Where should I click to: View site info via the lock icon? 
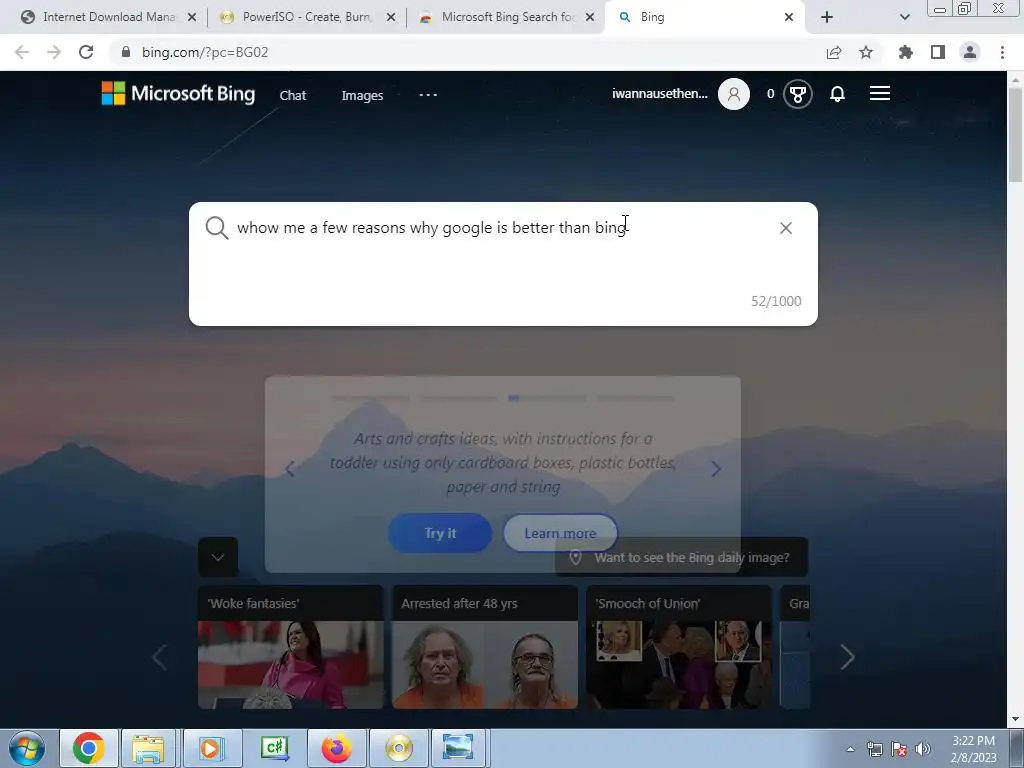click(x=126, y=52)
